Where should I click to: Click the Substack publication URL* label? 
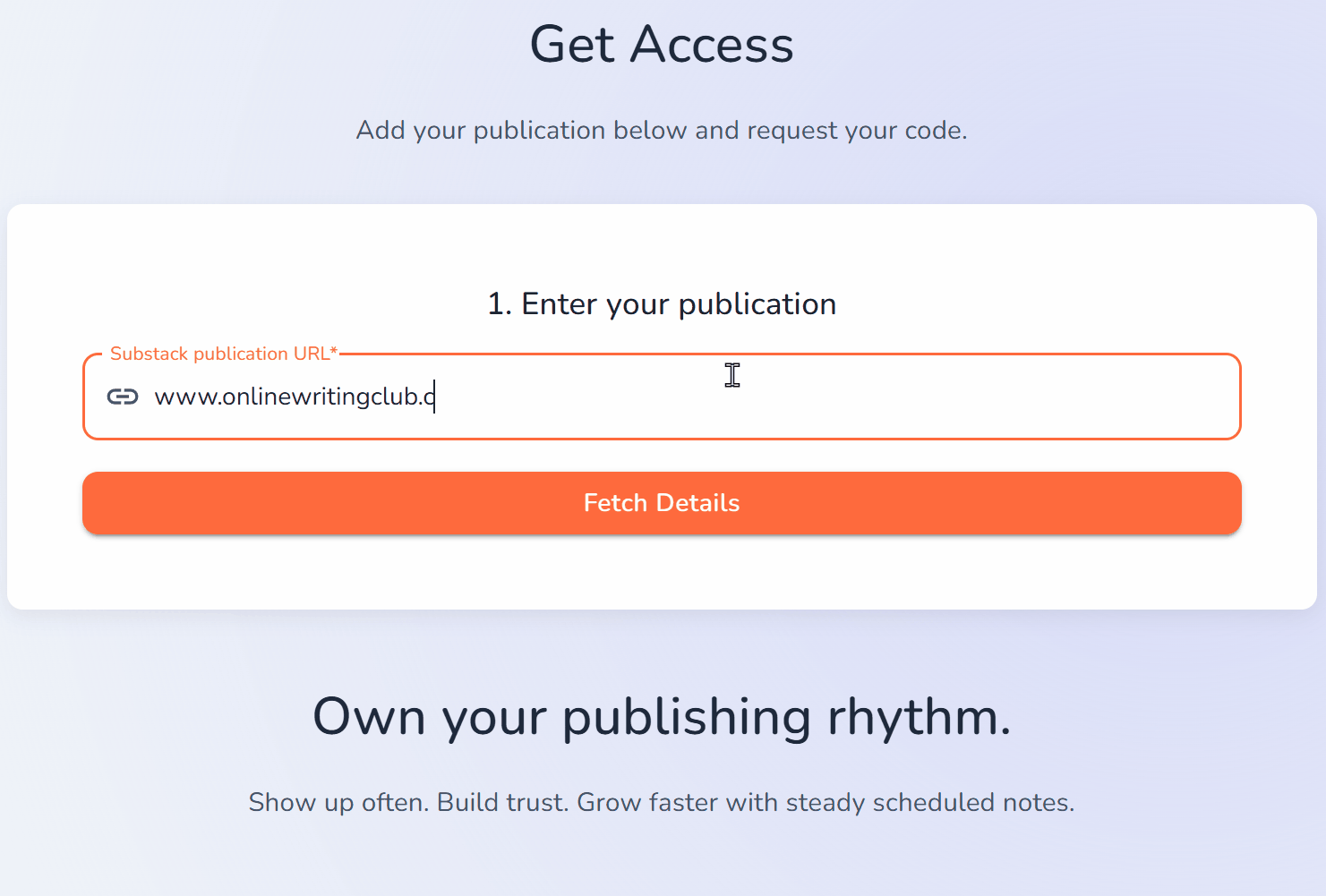click(x=222, y=354)
